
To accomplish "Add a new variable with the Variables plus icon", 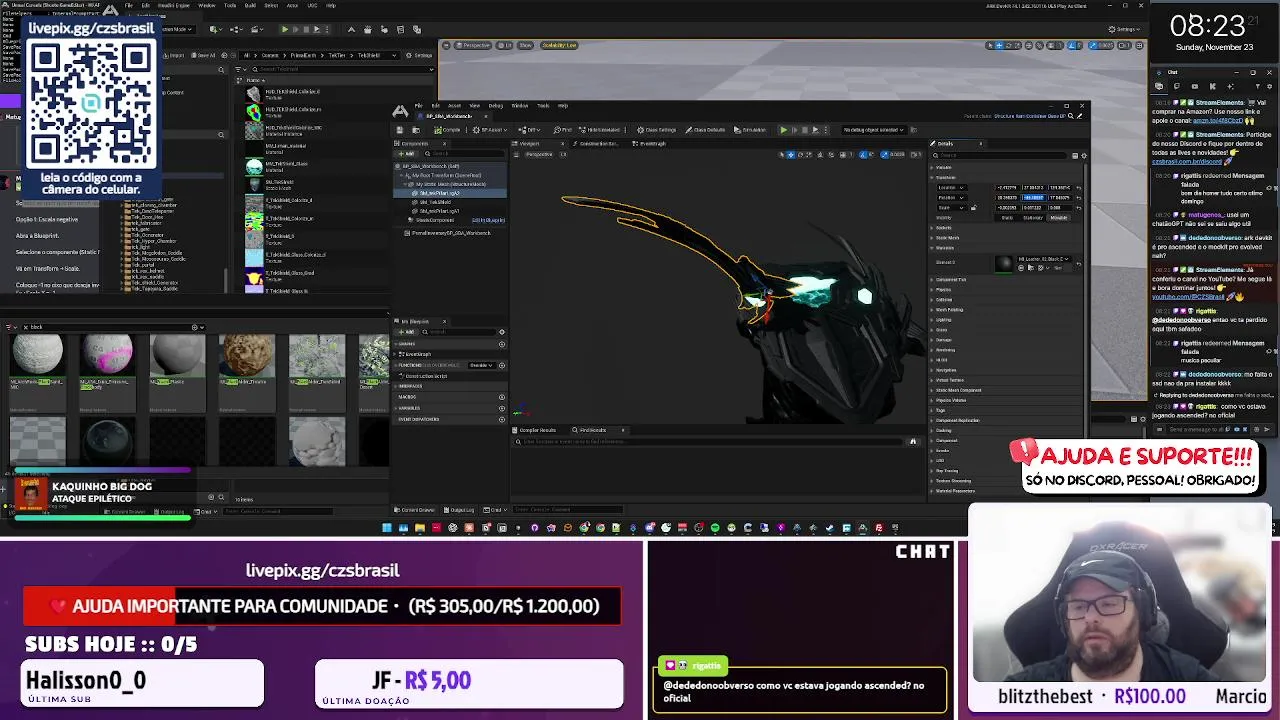I will coord(502,408).
